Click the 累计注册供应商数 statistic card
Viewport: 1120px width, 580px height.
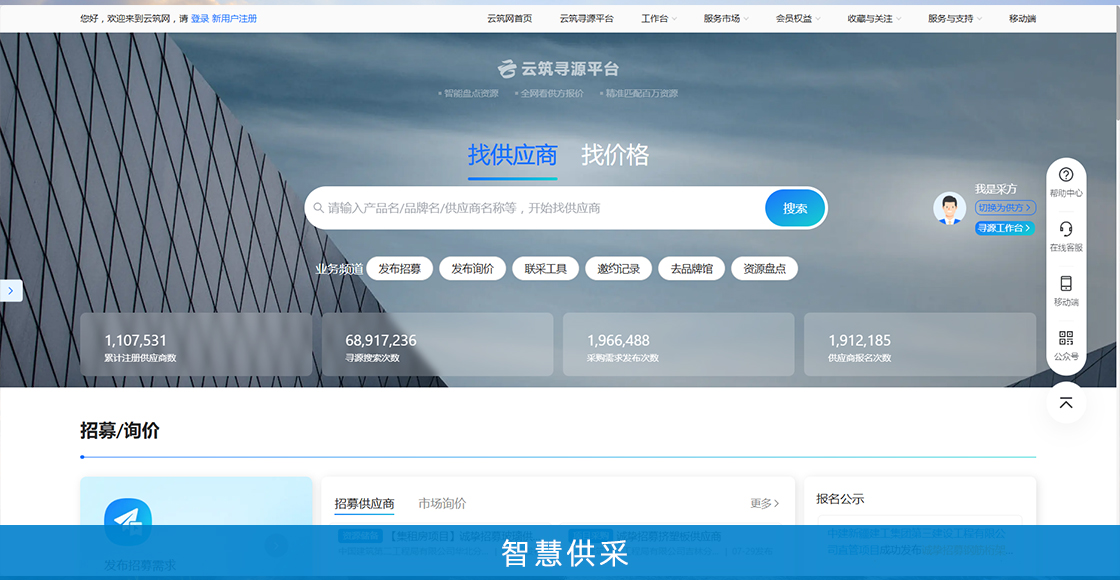196,344
